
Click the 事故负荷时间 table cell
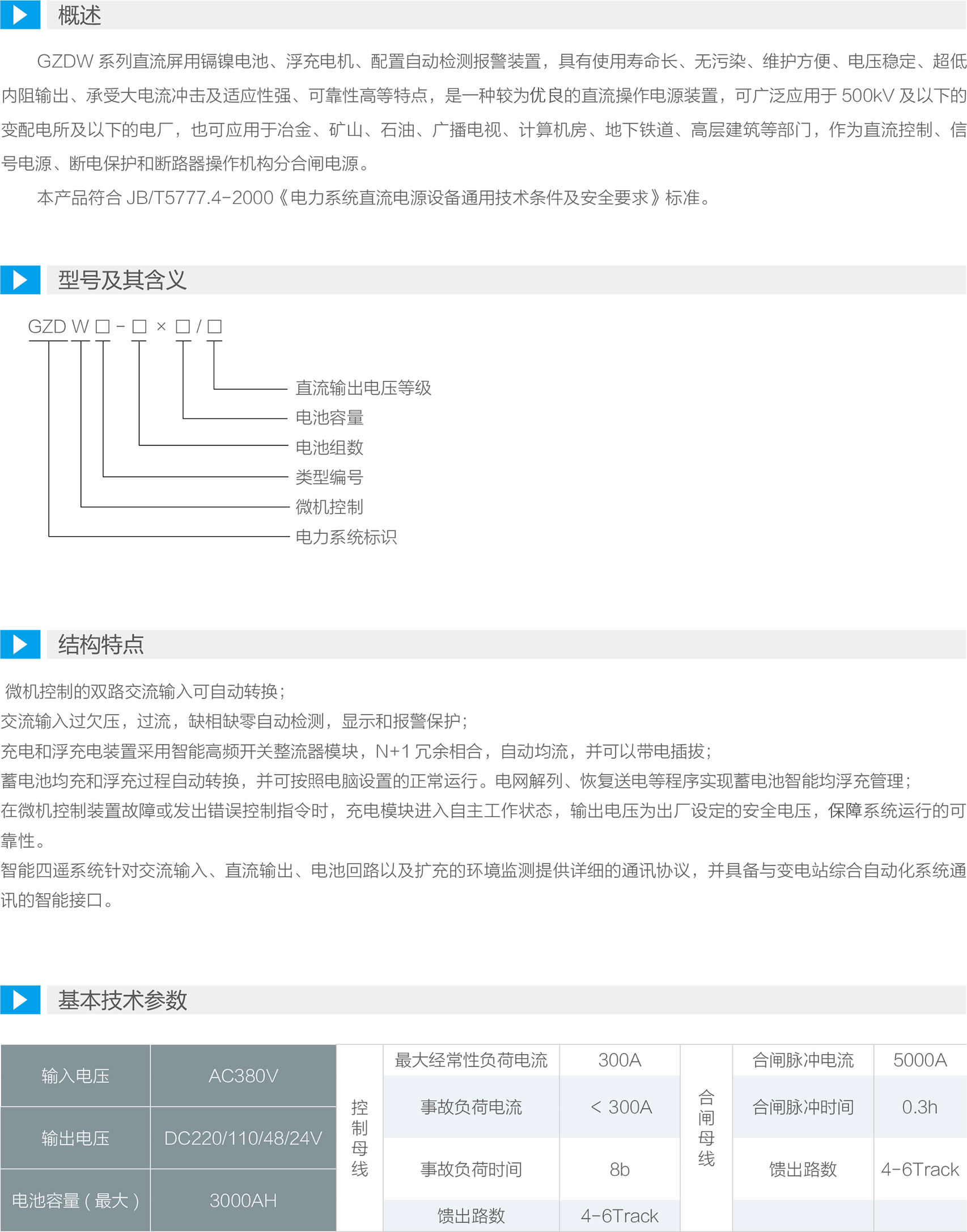[471, 1169]
